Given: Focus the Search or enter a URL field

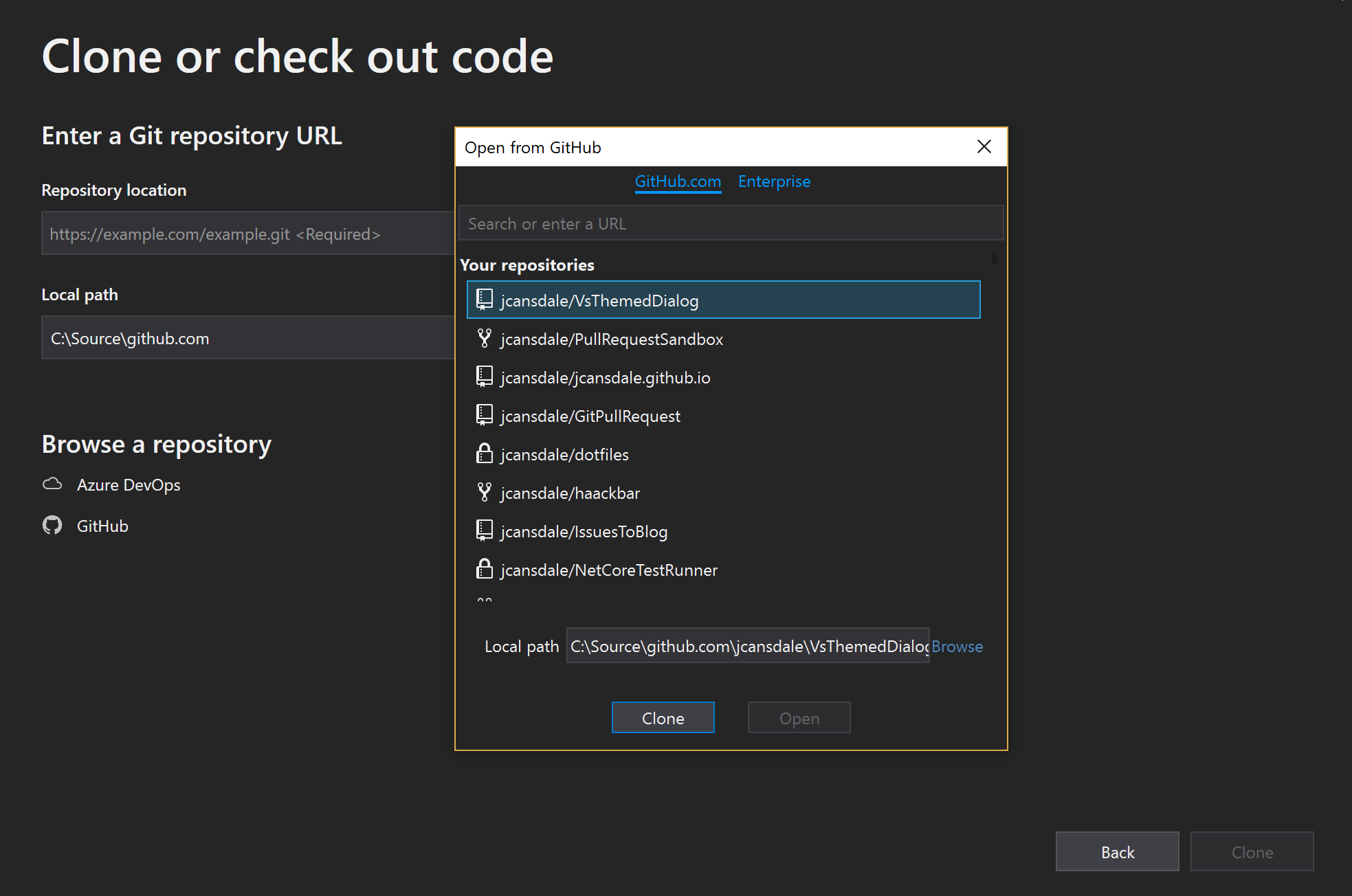Looking at the screenshot, I should (730, 223).
